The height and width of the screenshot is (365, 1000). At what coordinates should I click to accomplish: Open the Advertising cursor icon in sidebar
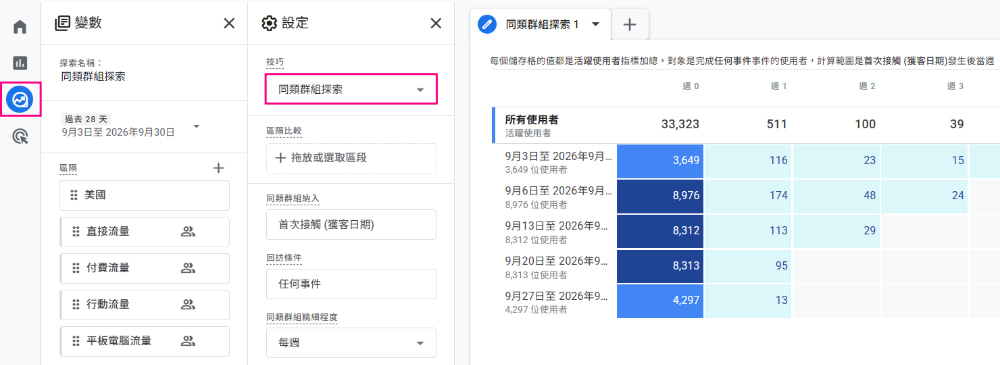(20, 136)
